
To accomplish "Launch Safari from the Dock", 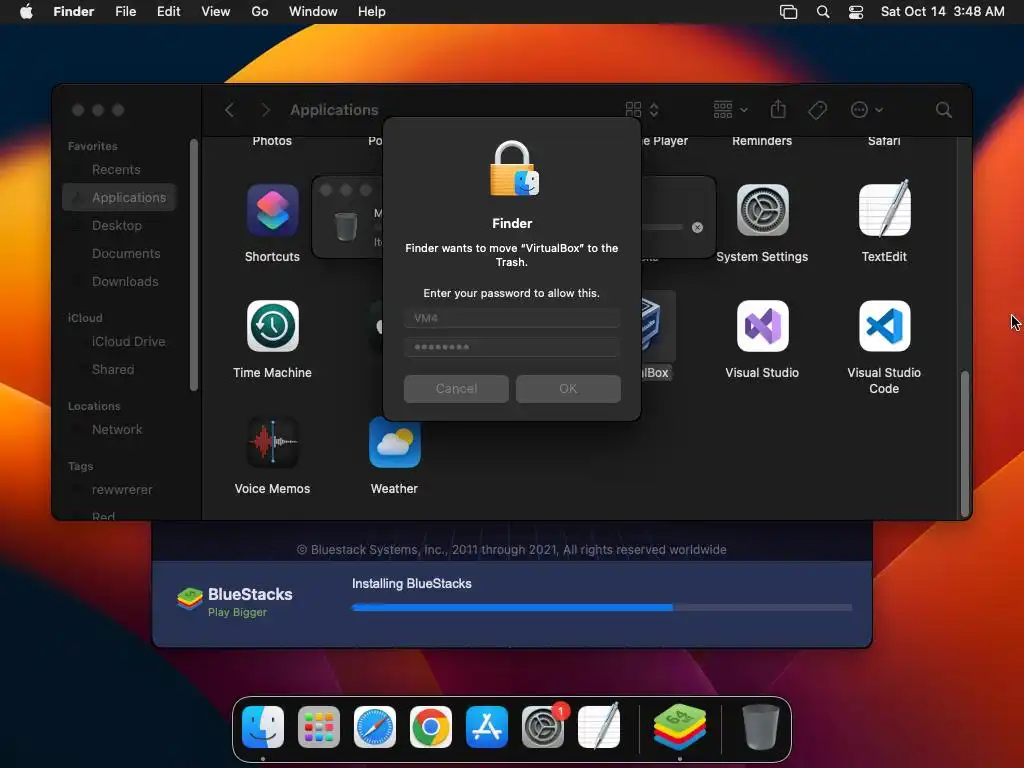I will (x=375, y=727).
